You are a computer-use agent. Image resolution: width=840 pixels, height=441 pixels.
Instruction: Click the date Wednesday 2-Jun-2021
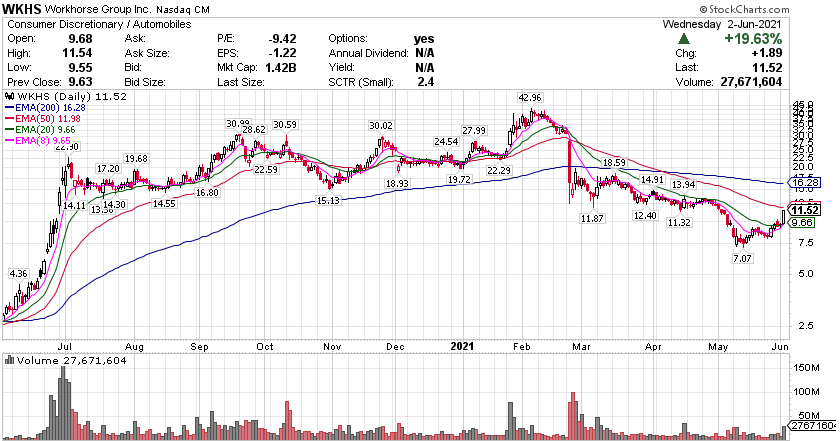pyautogui.click(x=722, y=24)
